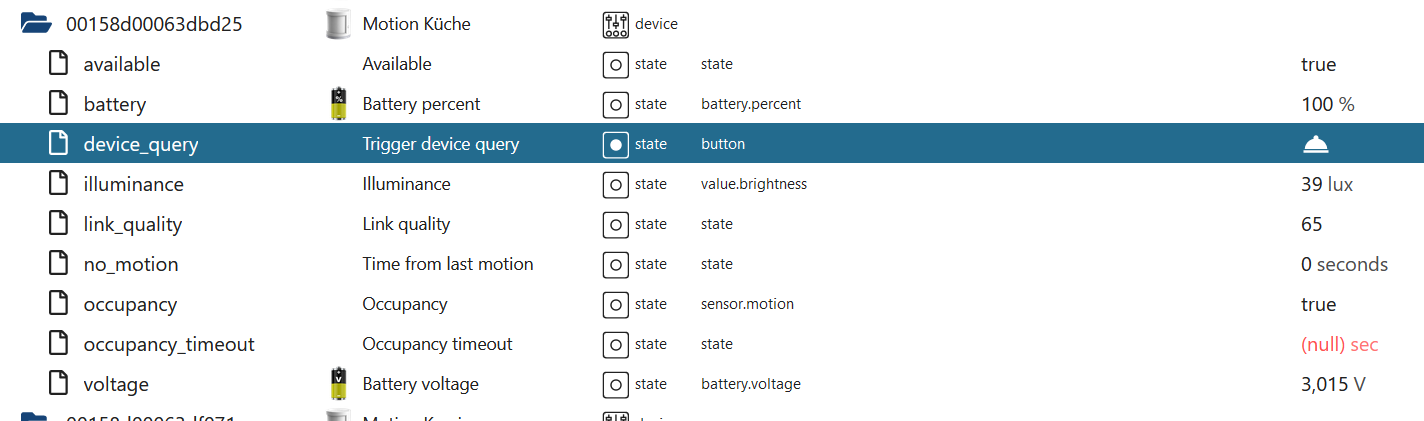Click the occupancy state type icon

tap(615, 304)
